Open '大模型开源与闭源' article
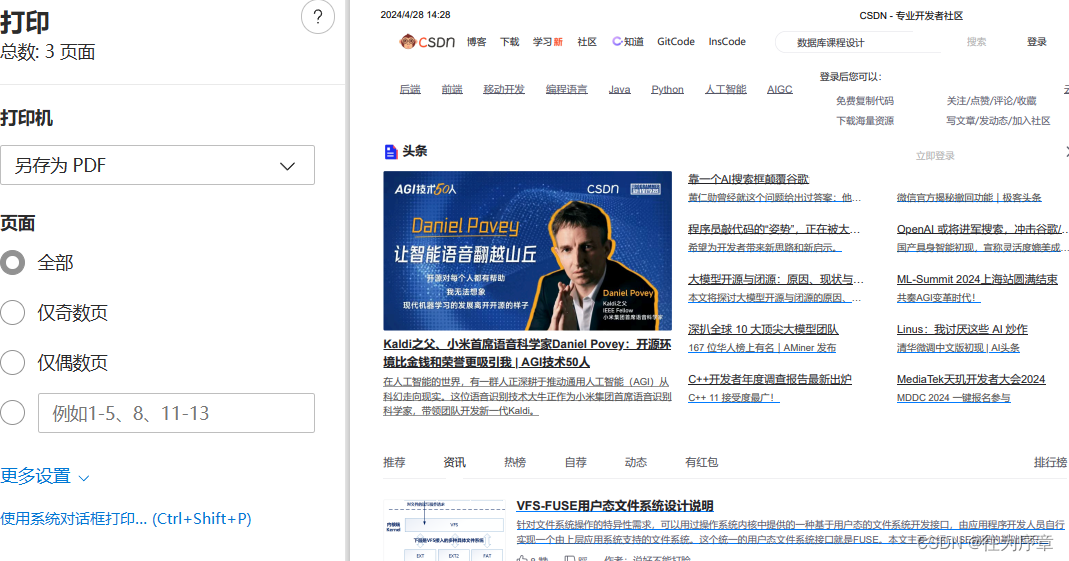Viewport: 1069px width, 561px height. pos(776,279)
